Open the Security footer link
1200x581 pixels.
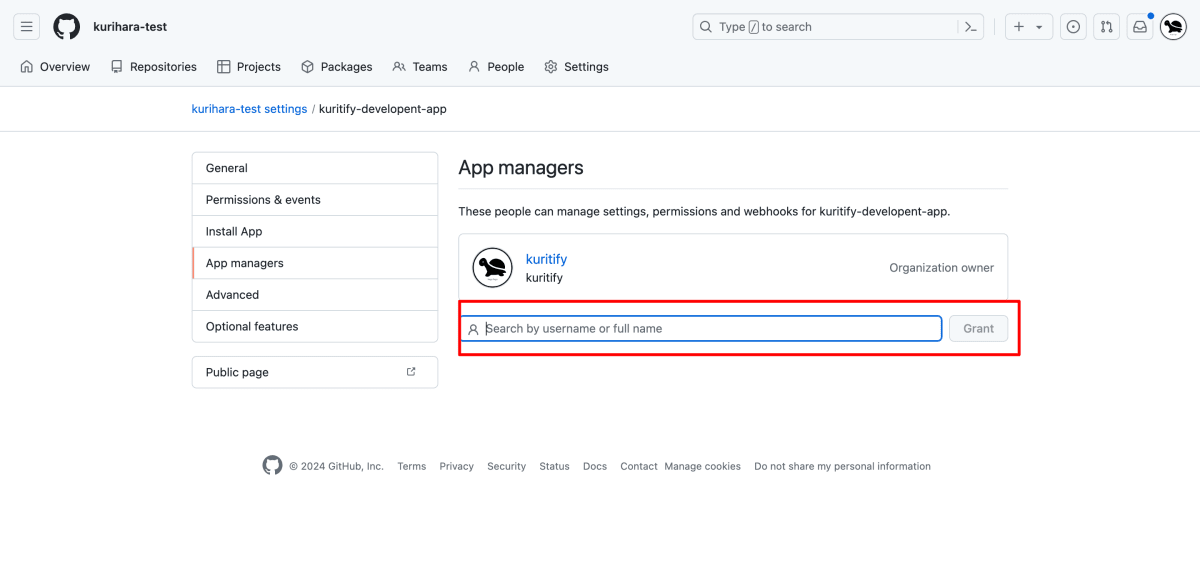[506, 466]
